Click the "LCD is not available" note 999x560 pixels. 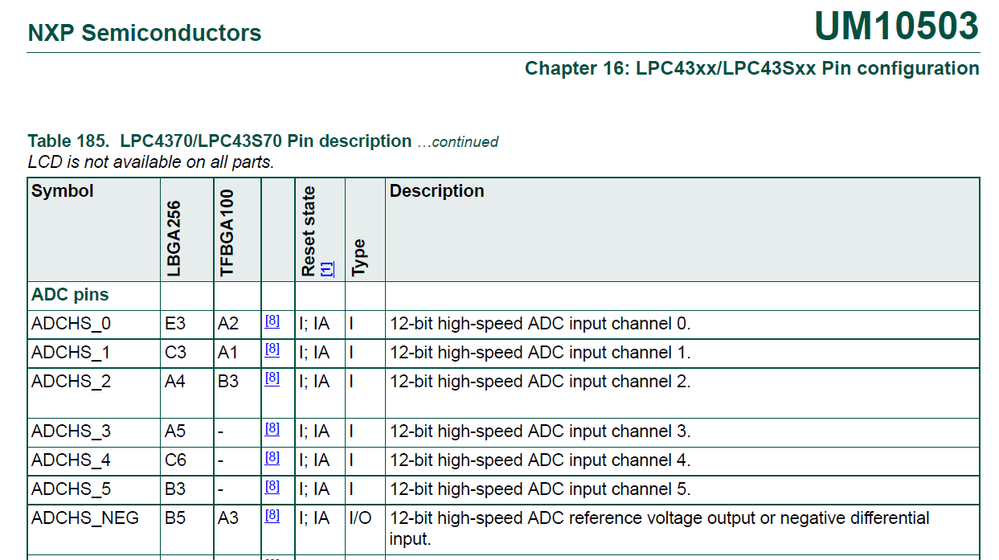click(x=150, y=161)
